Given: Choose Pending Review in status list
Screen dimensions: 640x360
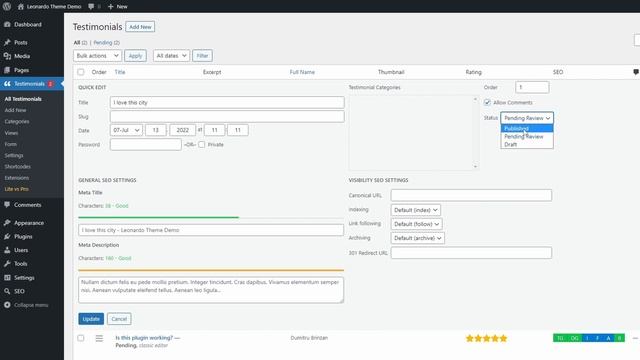Looking at the screenshot, I should click(x=527, y=136).
